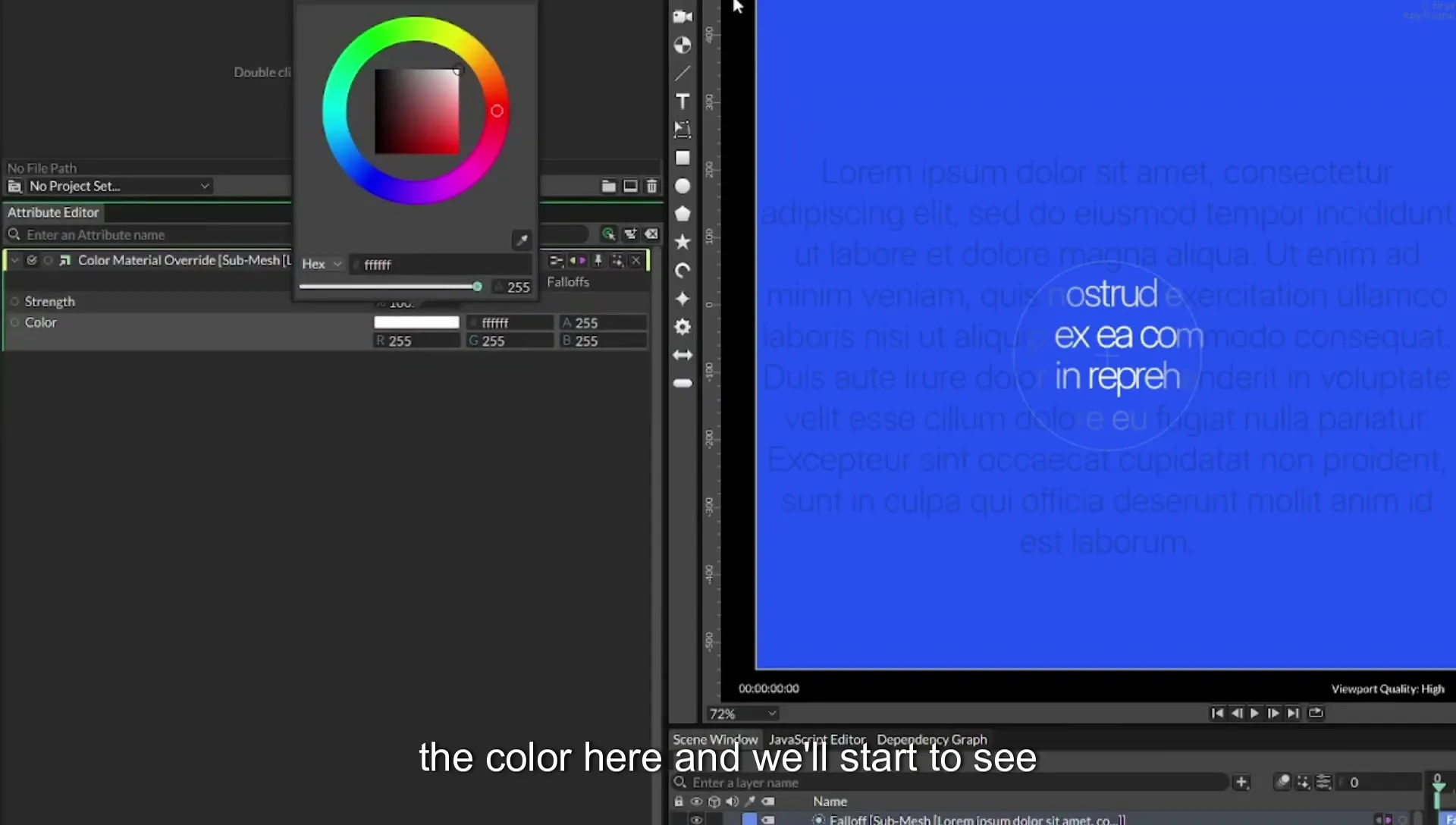Close Color Material Override with X

(x=635, y=260)
